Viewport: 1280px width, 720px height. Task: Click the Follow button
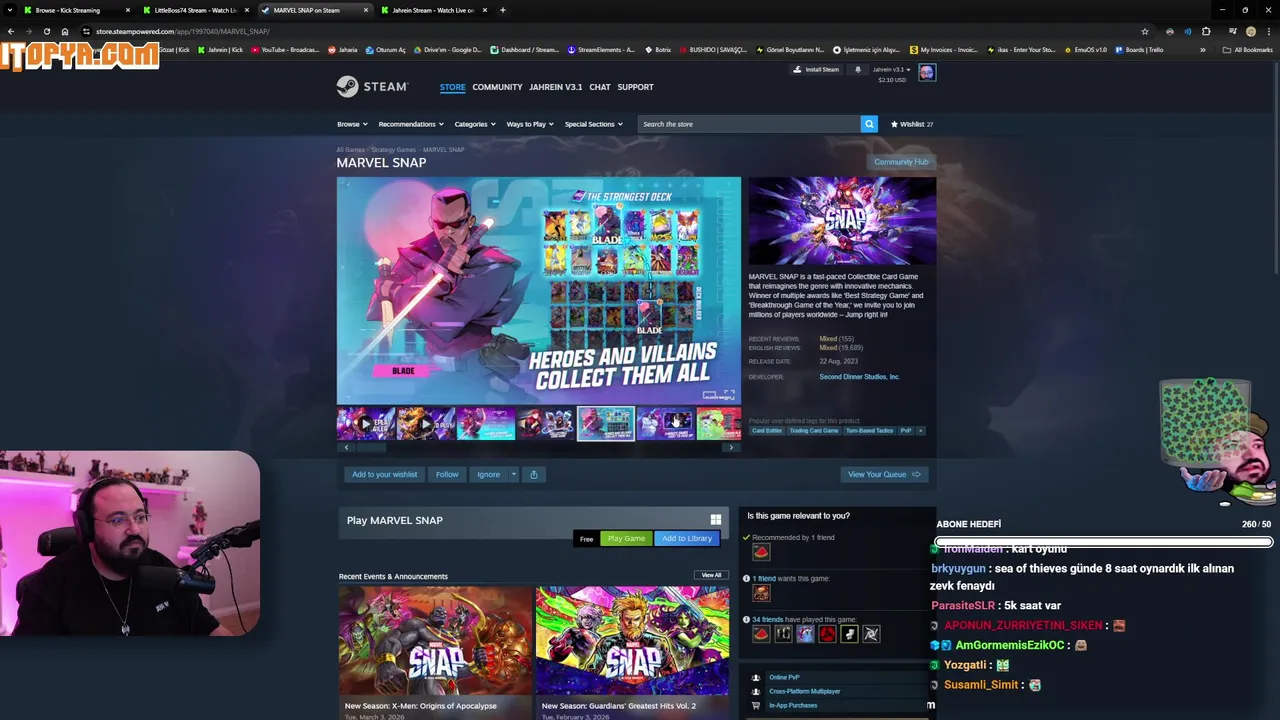[447, 474]
